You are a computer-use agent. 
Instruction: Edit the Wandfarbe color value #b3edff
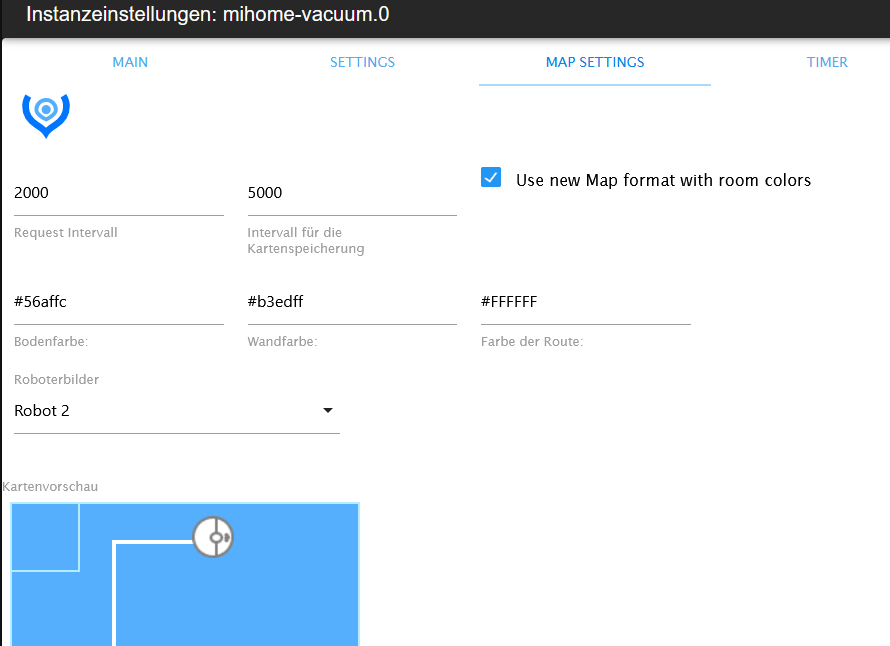point(352,302)
